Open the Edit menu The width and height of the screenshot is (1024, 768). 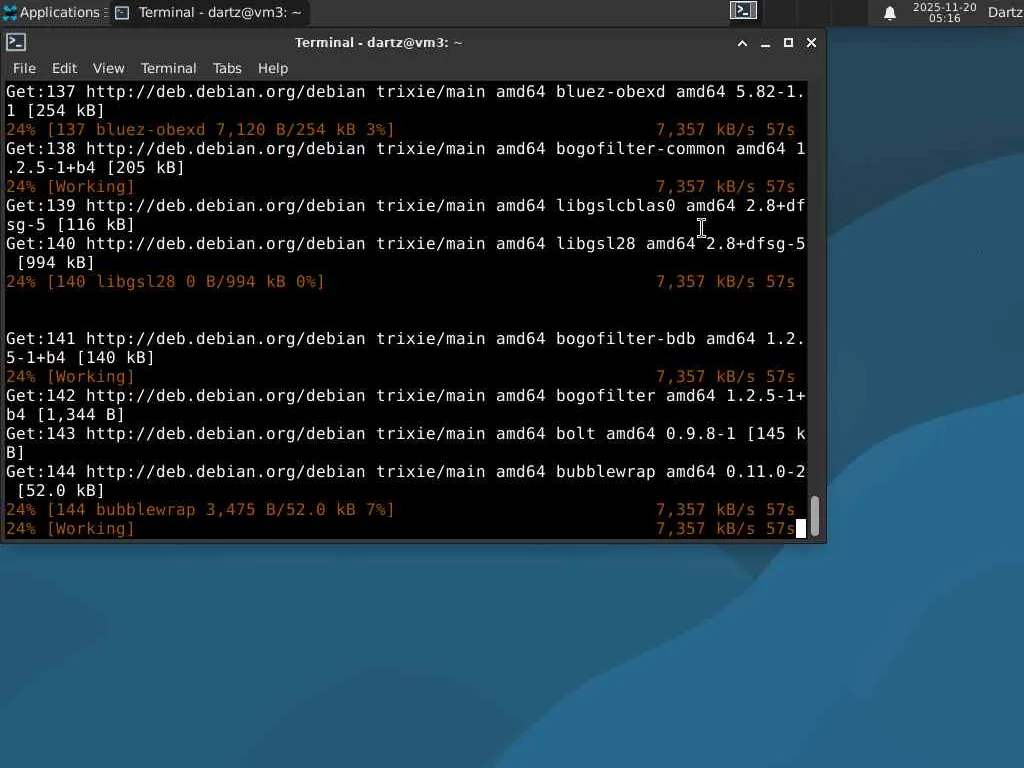point(64,68)
